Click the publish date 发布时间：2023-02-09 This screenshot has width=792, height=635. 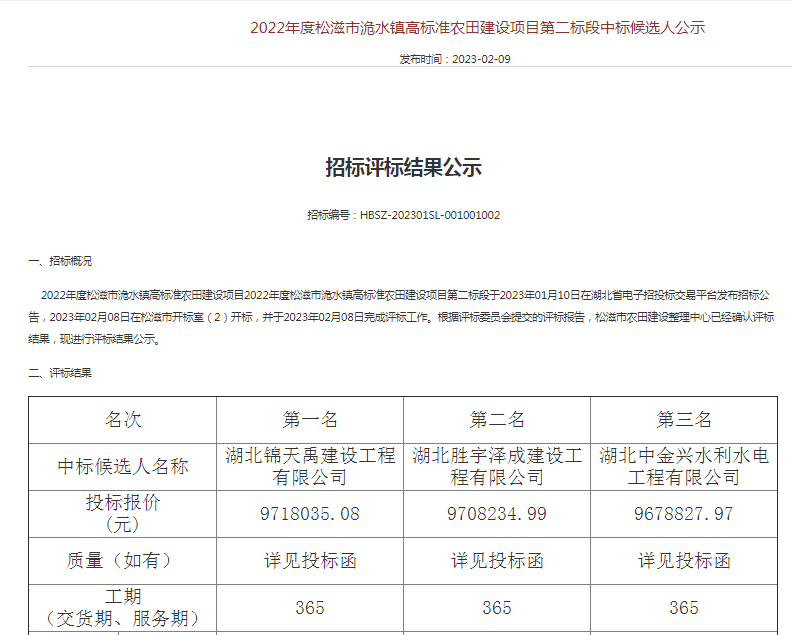455,59
